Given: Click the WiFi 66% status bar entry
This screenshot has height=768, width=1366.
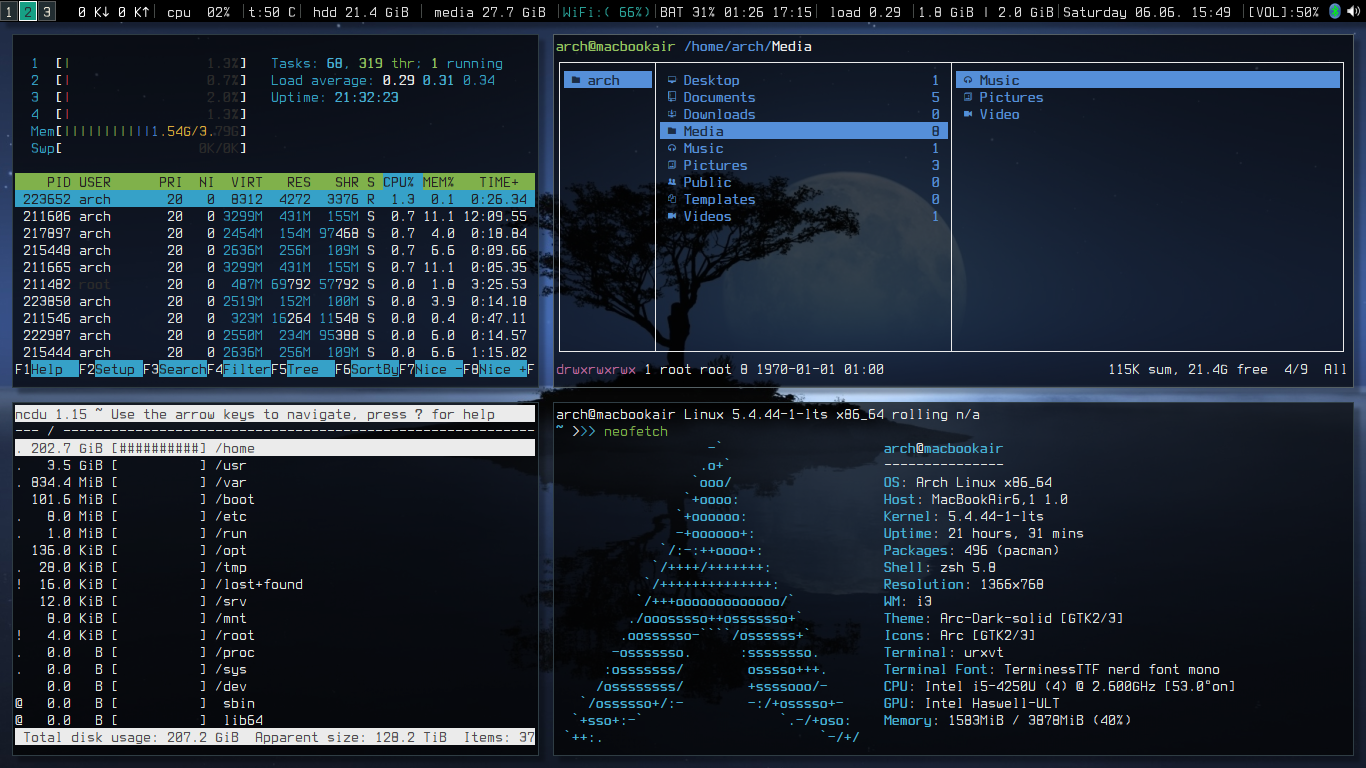Looking at the screenshot, I should [x=606, y=12].
